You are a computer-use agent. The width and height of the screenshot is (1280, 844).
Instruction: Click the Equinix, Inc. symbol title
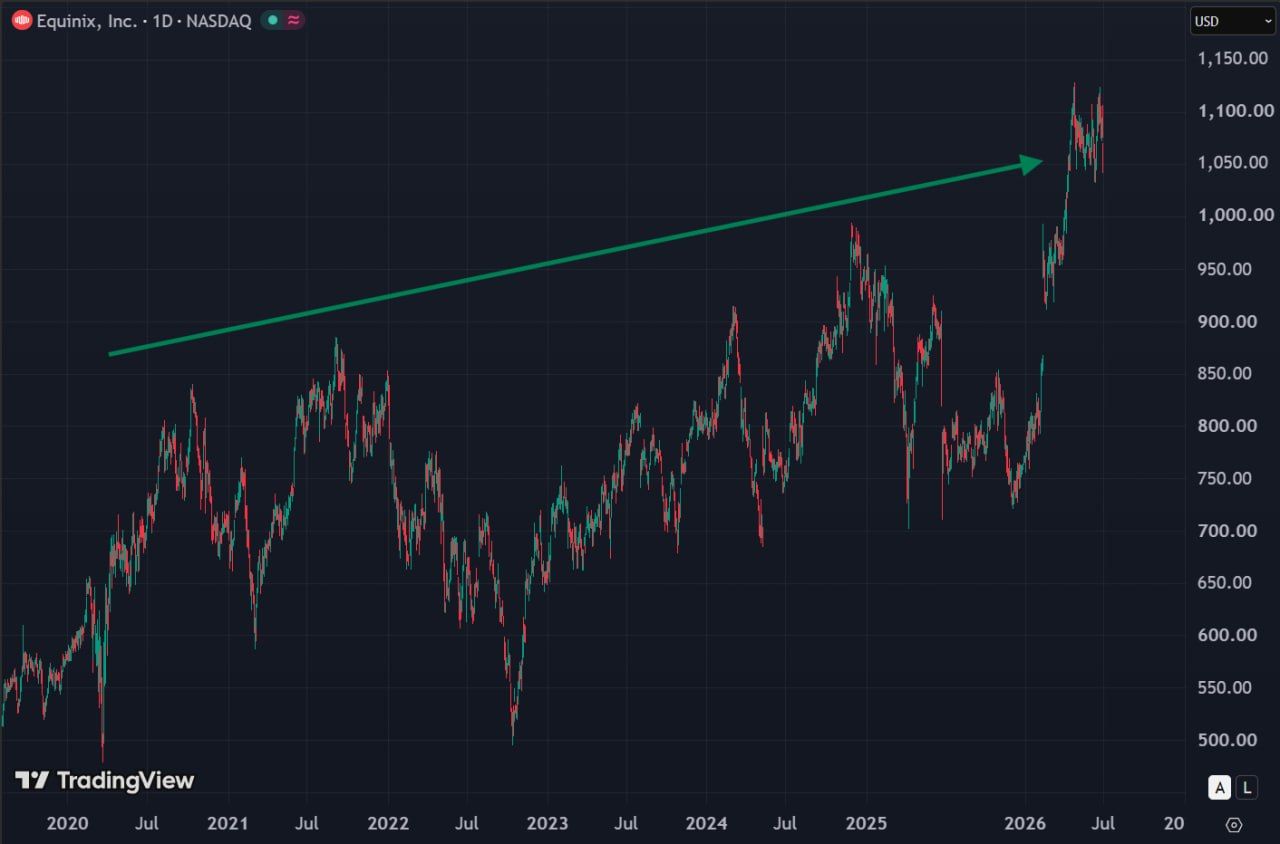[88, 20]
